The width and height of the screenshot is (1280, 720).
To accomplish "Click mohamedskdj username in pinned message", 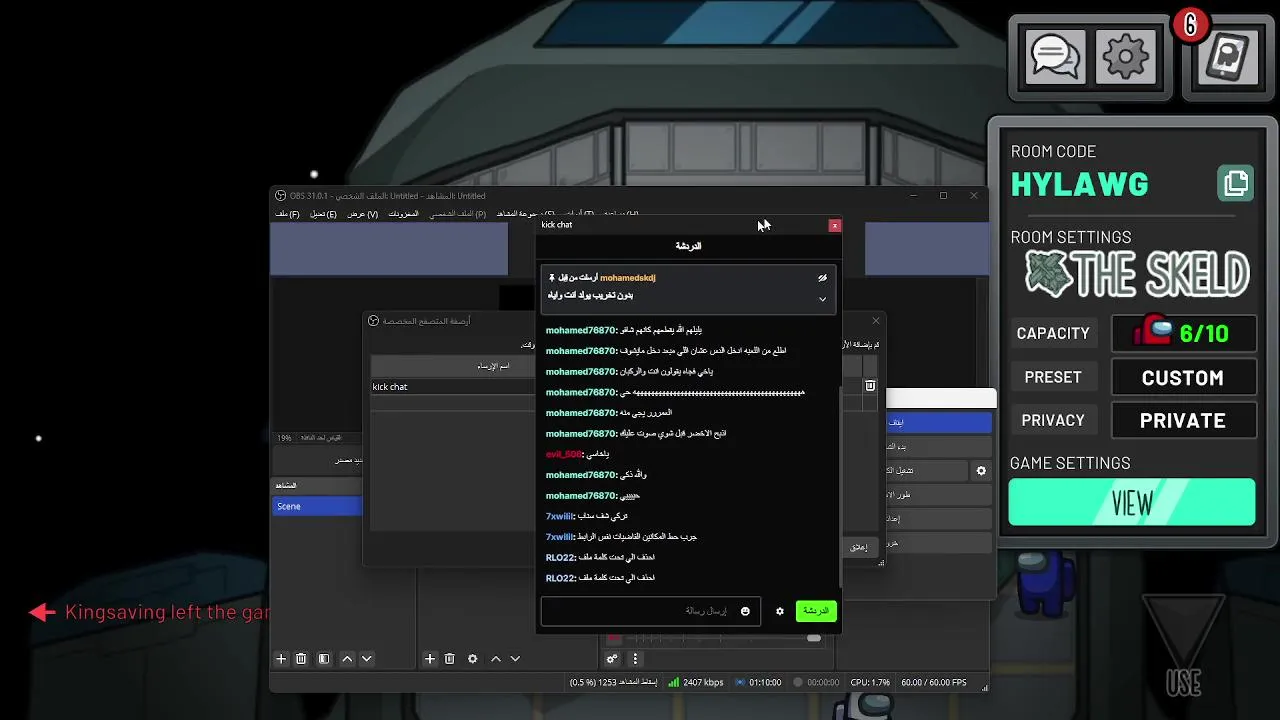I will click(628, 278).
